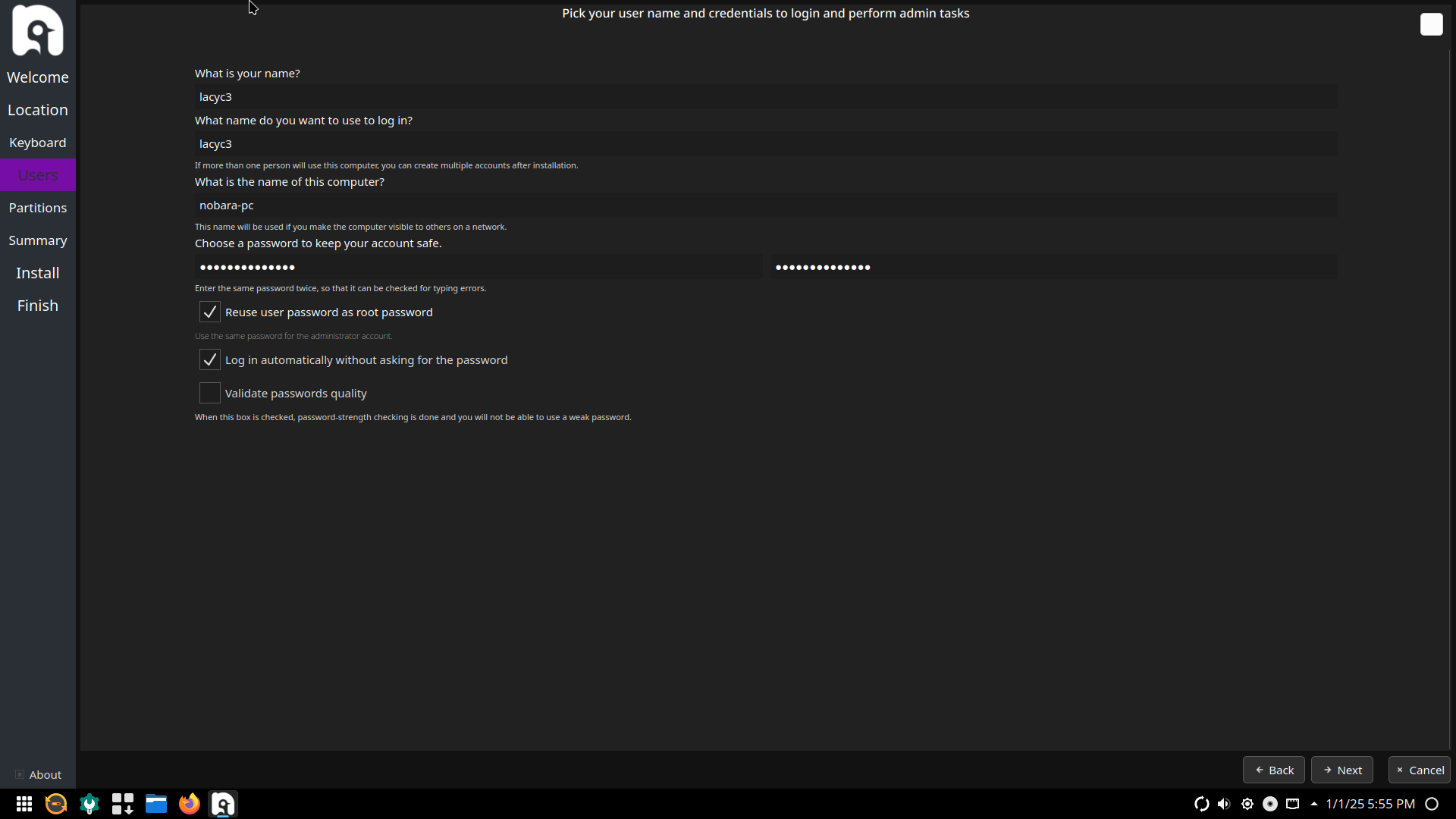Screen dimensions: 1456x819
Task: Click the network status icon in tray
Action: pyautogui.click(x=1294, y=804)
